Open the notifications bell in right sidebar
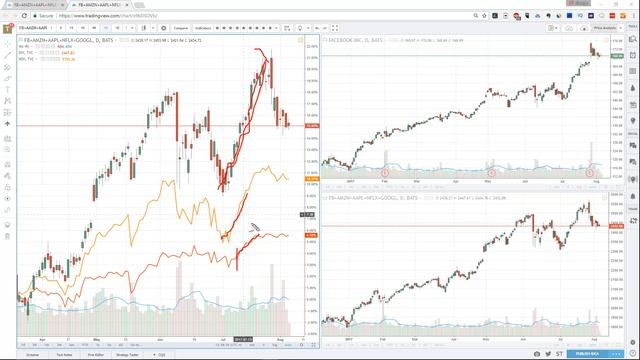Image resolution: width=640 pixels, height=360 pixels. (633, 196)
